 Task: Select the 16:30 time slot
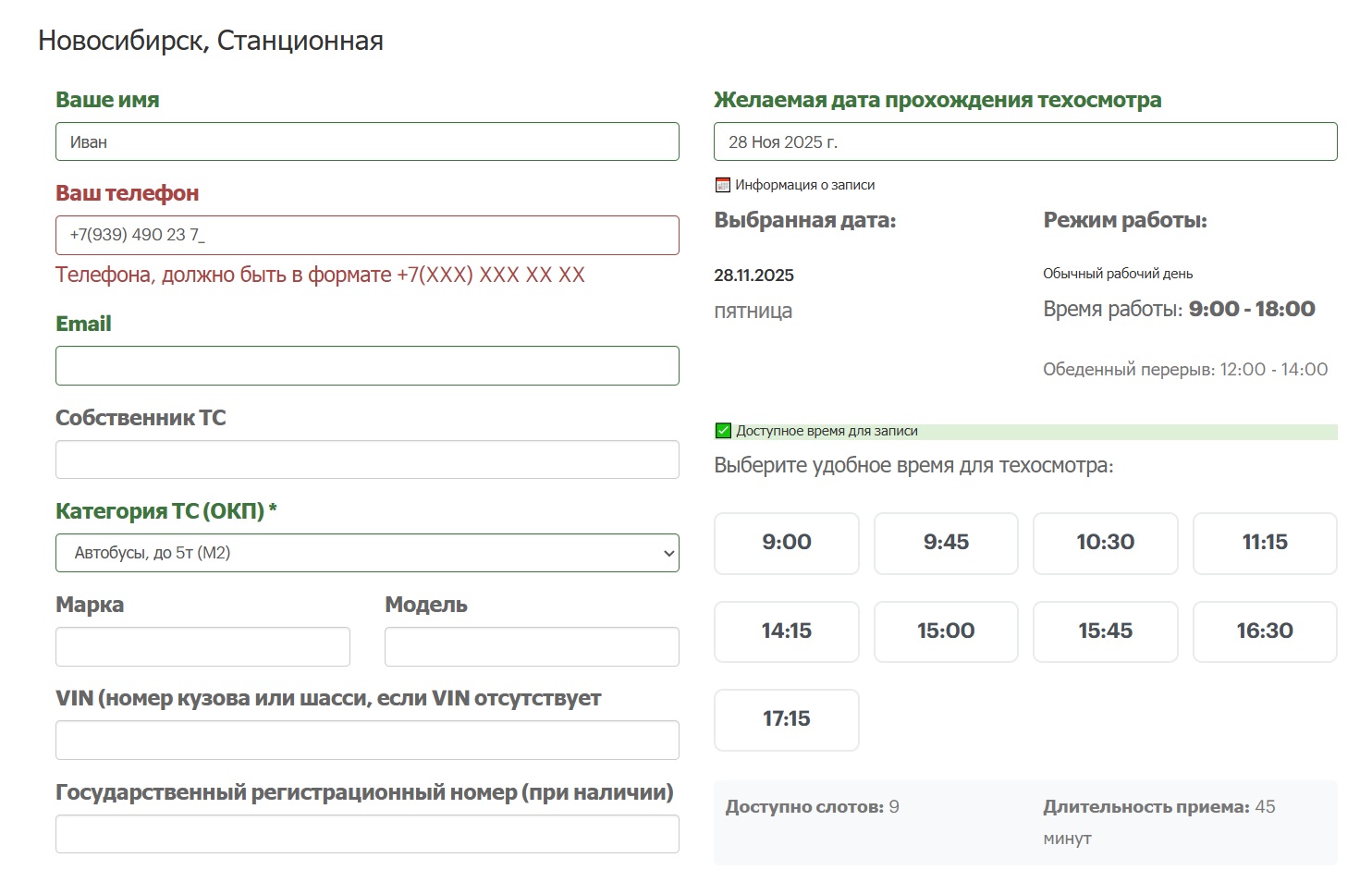coord(1264,631)
